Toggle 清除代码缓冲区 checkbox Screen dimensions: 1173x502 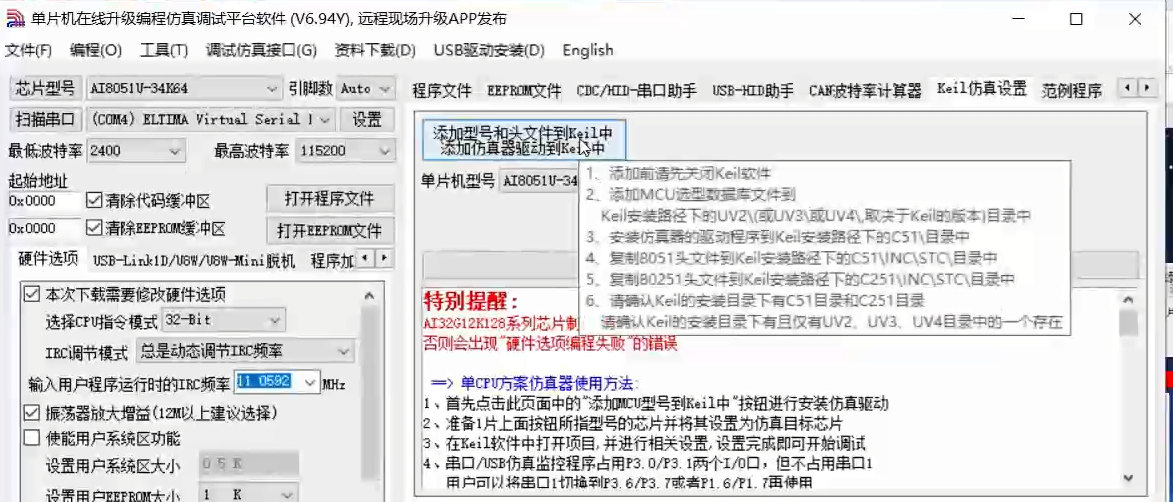click(x=95, y=199)
